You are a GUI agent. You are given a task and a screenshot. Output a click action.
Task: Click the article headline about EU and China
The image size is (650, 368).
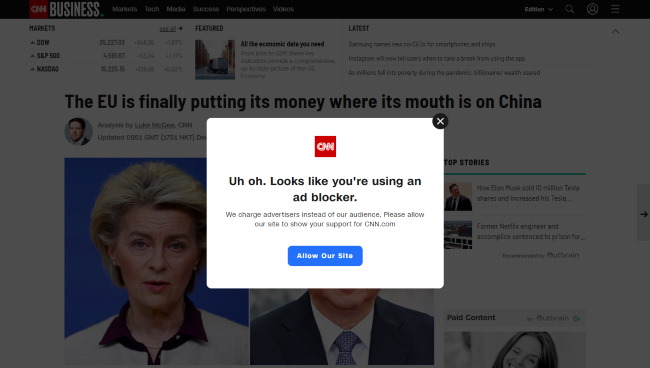303,102
